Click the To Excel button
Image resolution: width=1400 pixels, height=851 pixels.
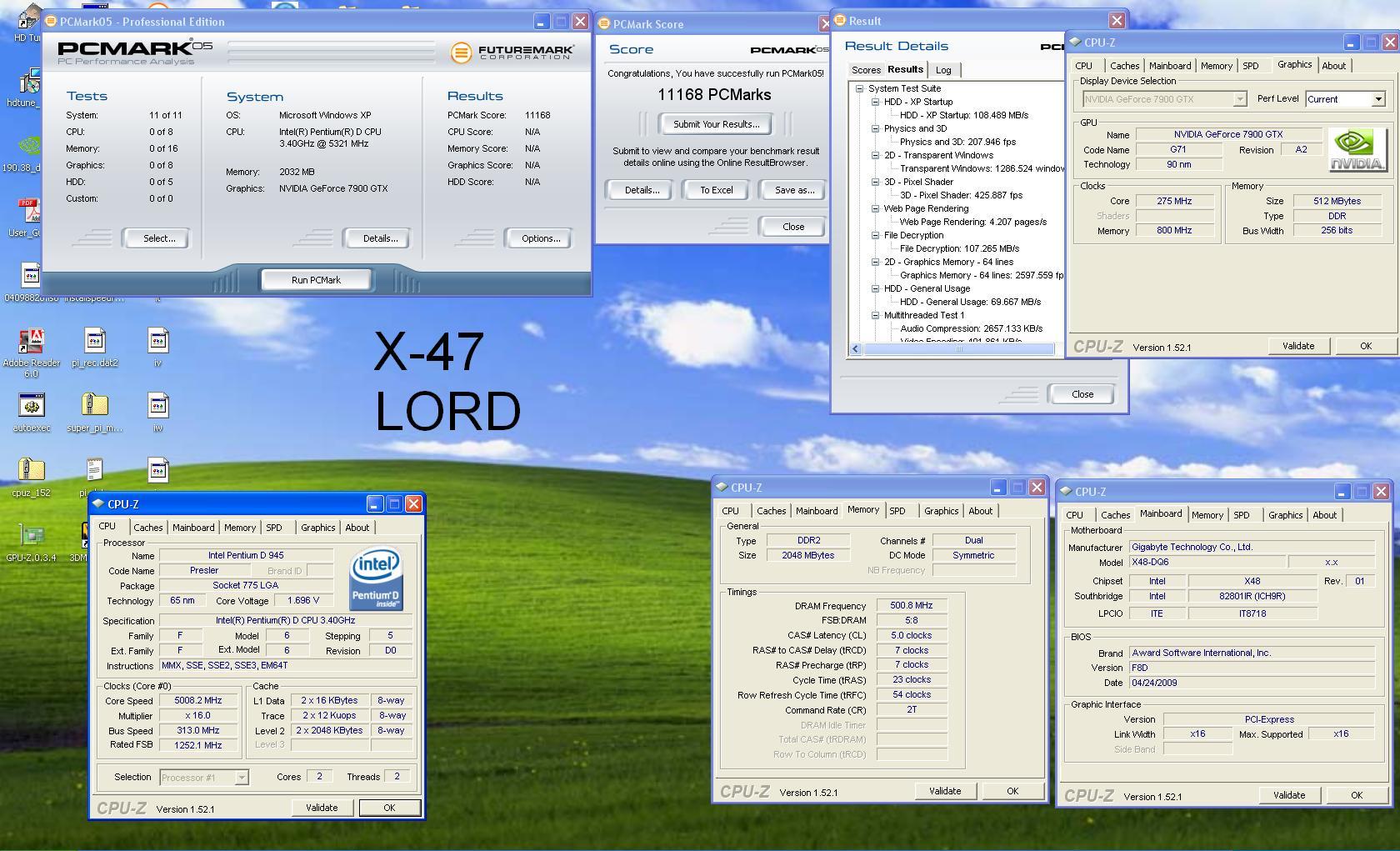point(716,190)
